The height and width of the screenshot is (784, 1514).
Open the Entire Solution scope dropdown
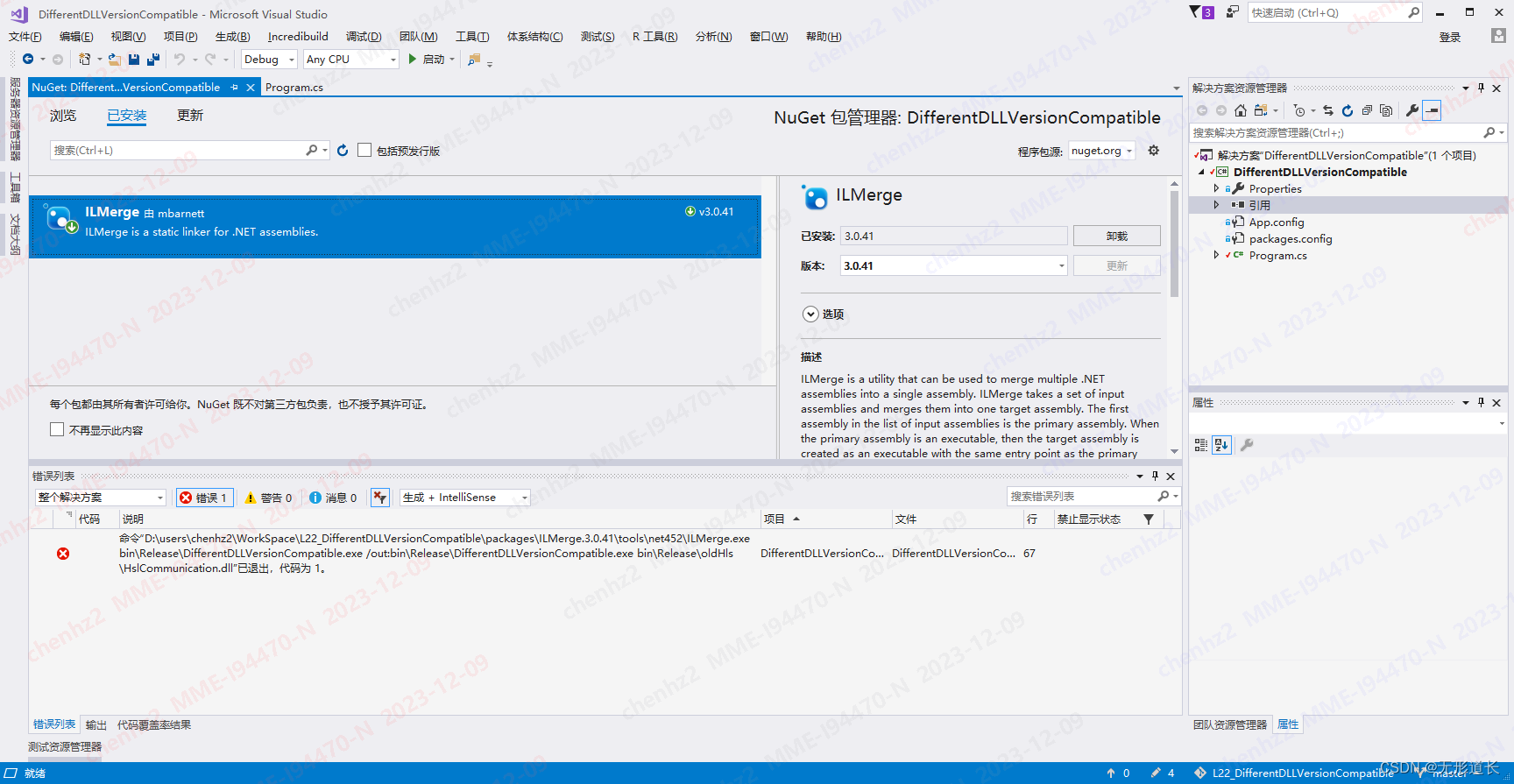101,498
